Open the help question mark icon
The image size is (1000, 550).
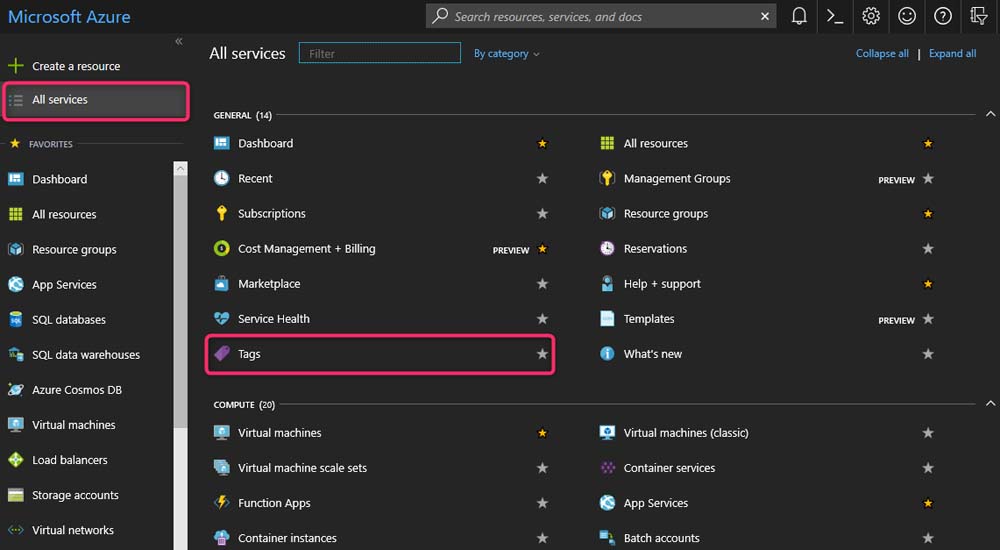point(943,16)
